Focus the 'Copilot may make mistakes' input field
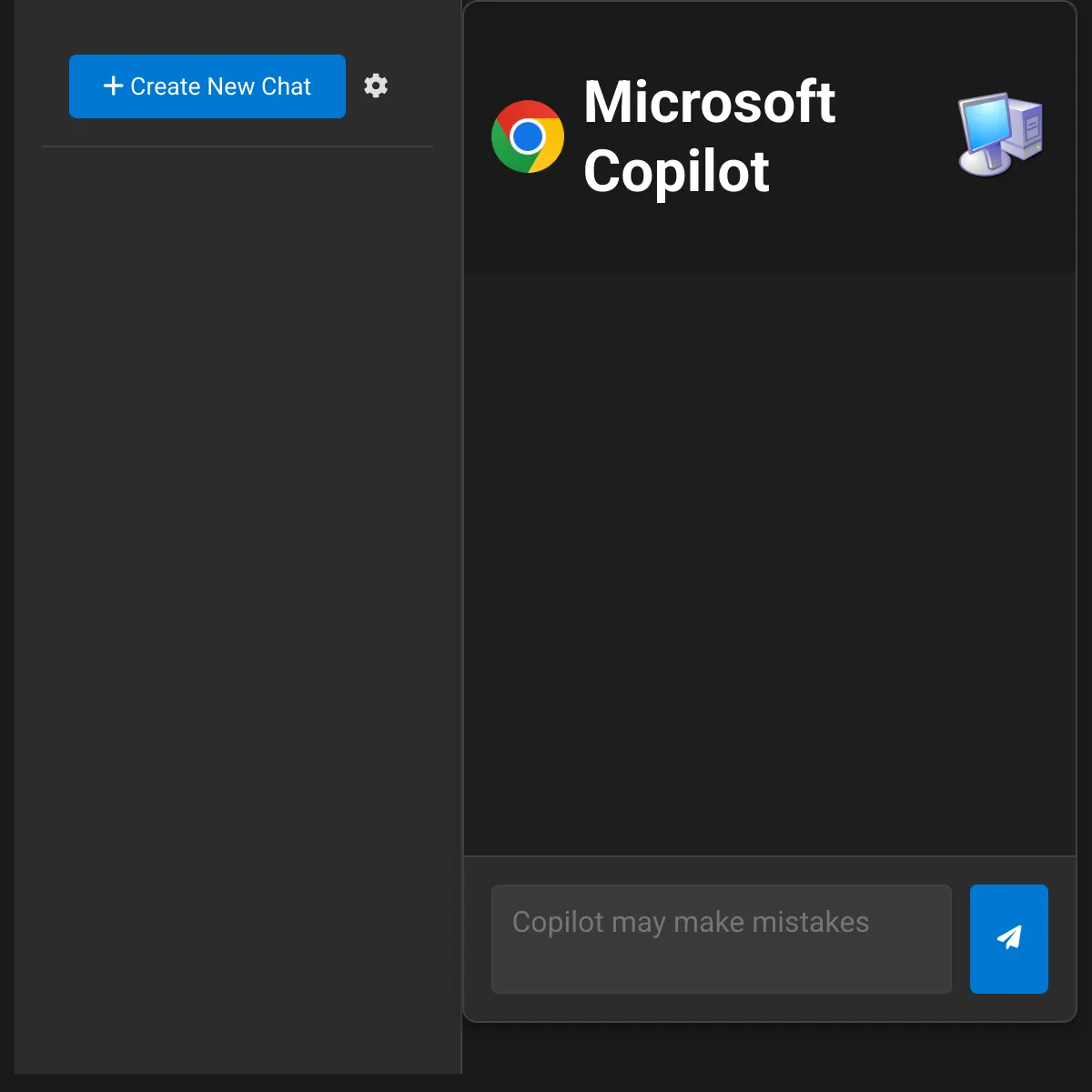Image resolution: width=1092 pixels, height=1092 pixels. point(722,938)
